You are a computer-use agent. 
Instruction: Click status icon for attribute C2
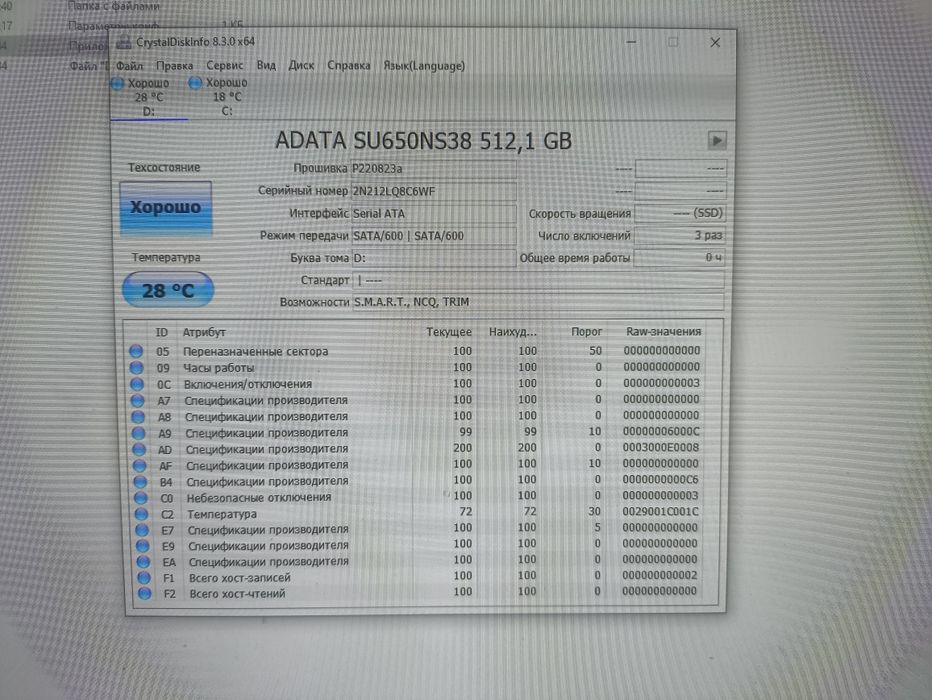pos(141,514)
